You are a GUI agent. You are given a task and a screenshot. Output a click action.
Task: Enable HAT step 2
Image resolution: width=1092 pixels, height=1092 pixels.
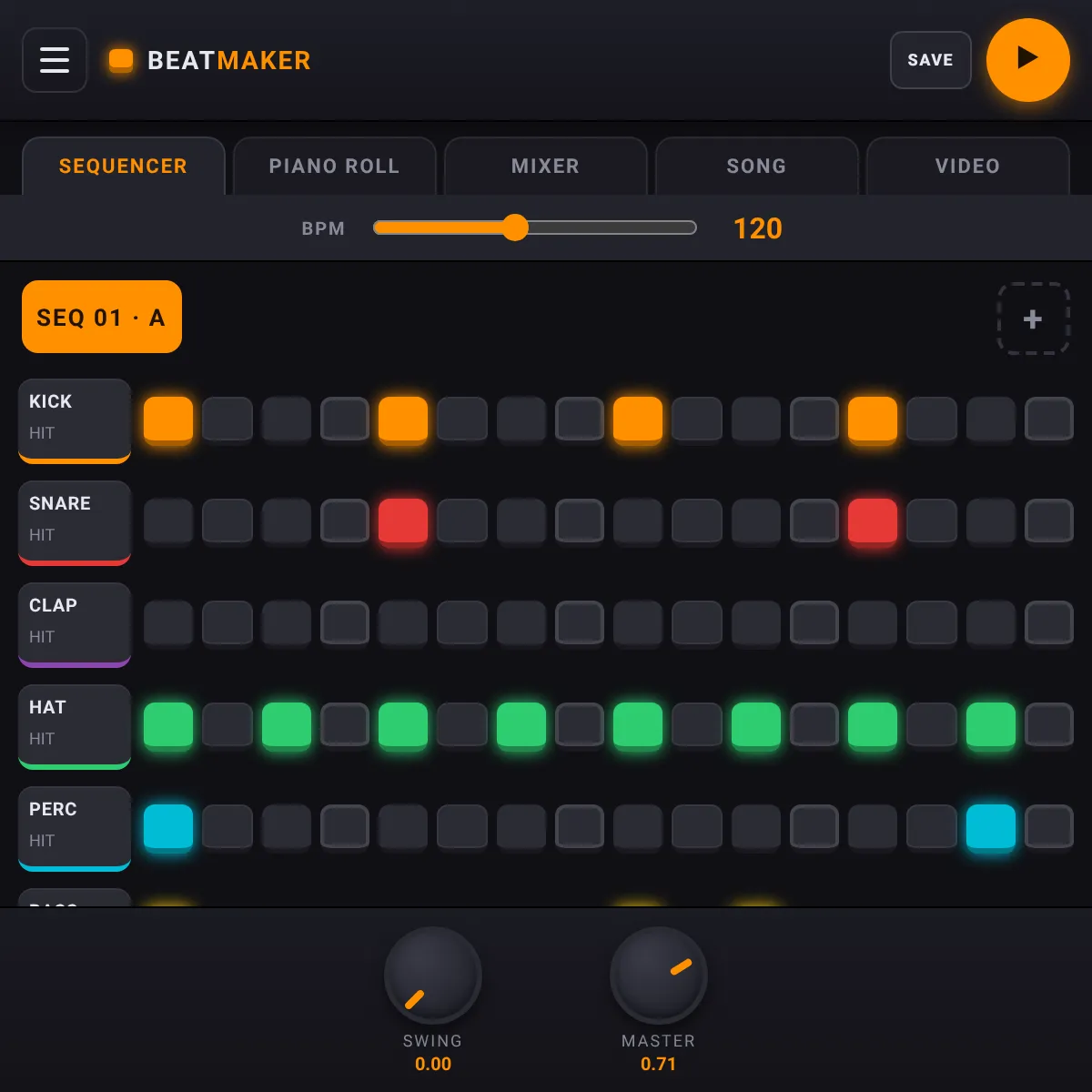pyautogui.click(x=227, y=724)
